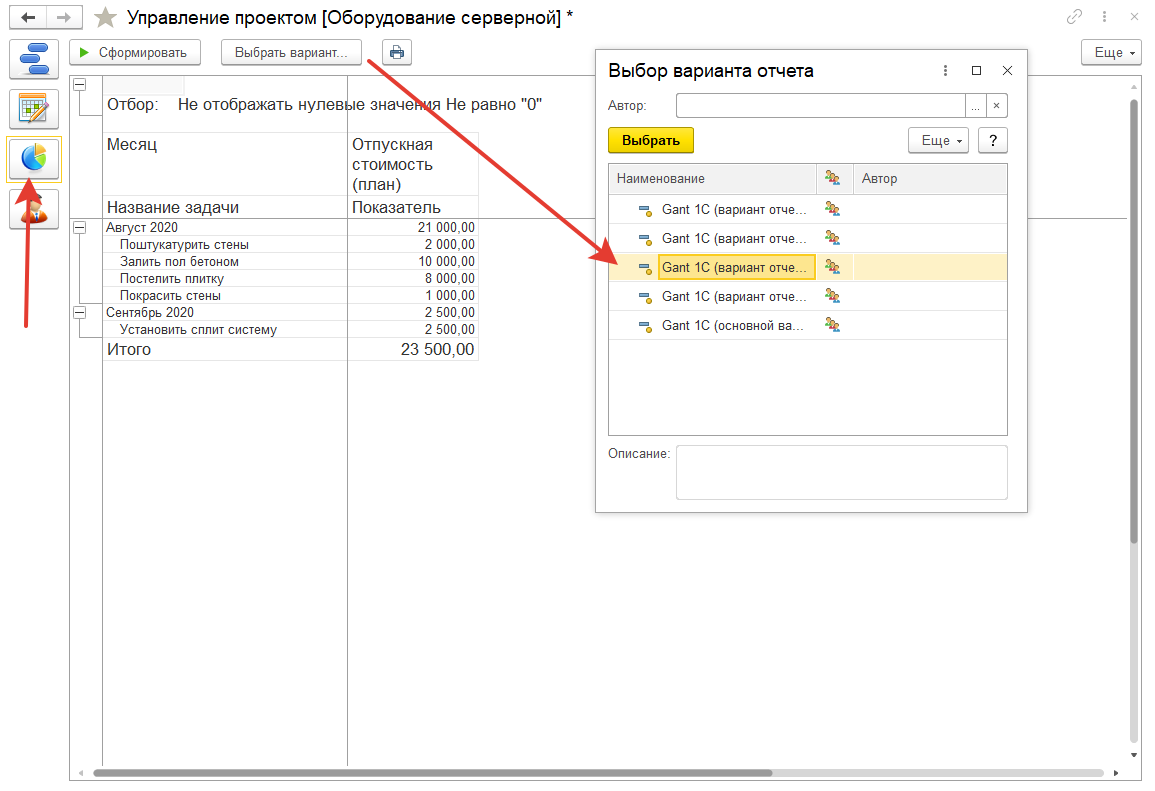Click the printer icon in toolbar
Image resolution: width=1155 pixels, height=791 pixels.
[397, 53]
